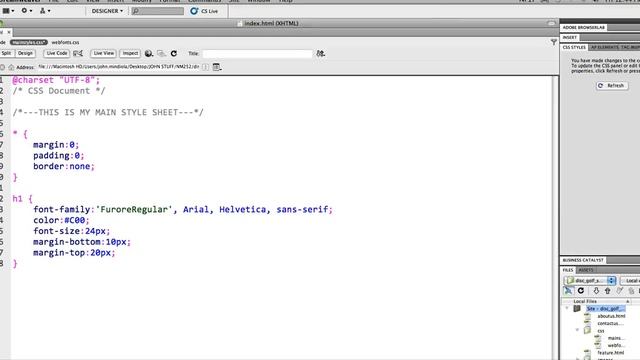Open the Site management icon menu
The width and height of the screenshot is (640, 360).
point(45,11)
